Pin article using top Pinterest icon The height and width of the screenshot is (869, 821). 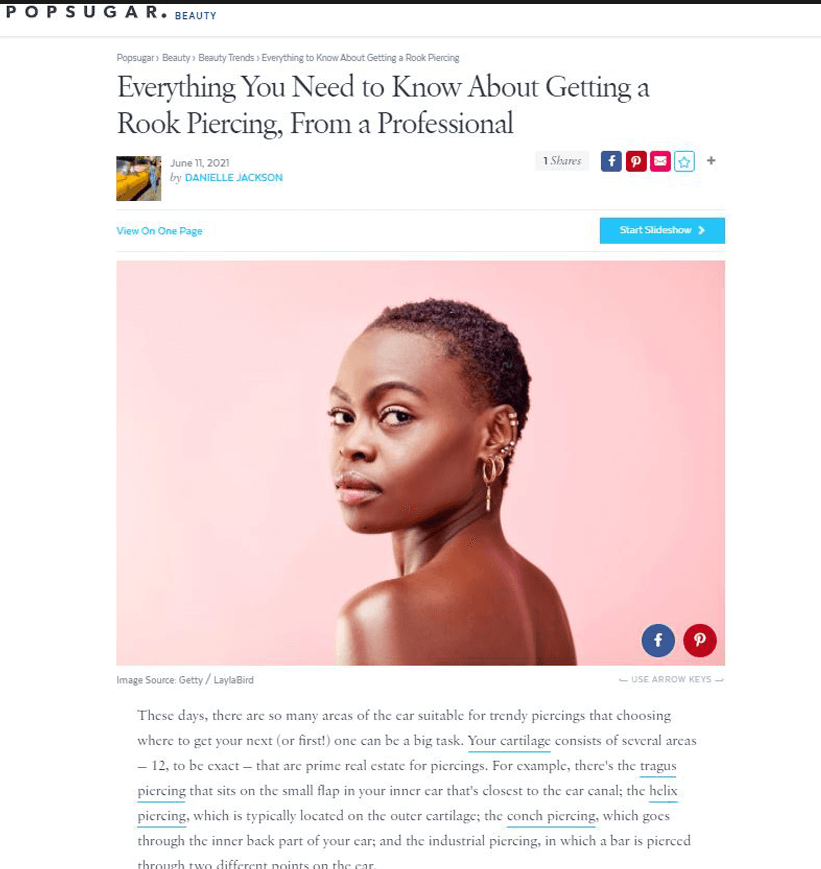click(636, 161)
